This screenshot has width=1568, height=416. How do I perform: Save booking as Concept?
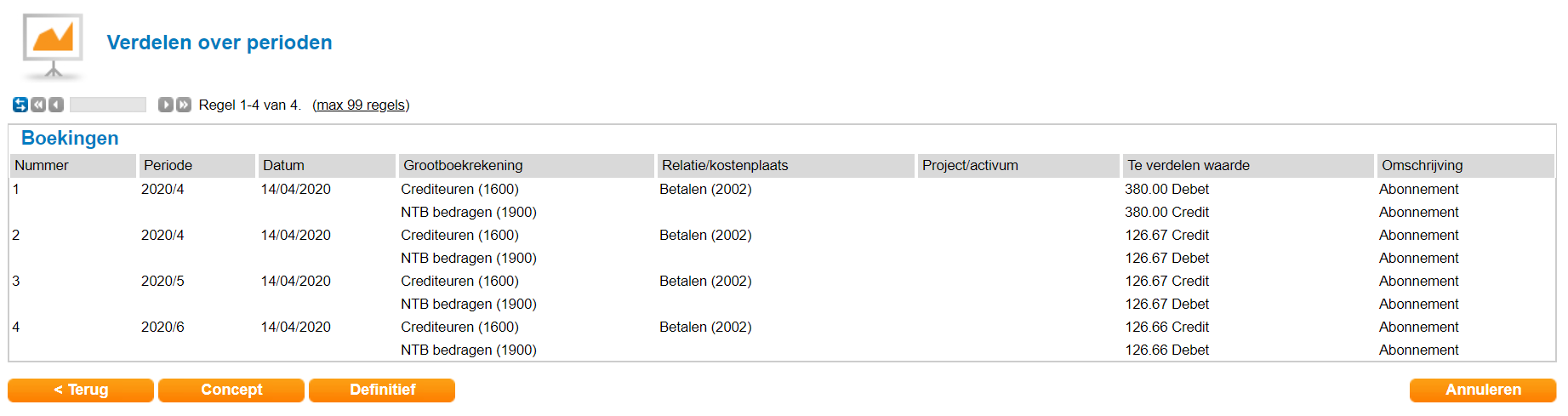231,390
